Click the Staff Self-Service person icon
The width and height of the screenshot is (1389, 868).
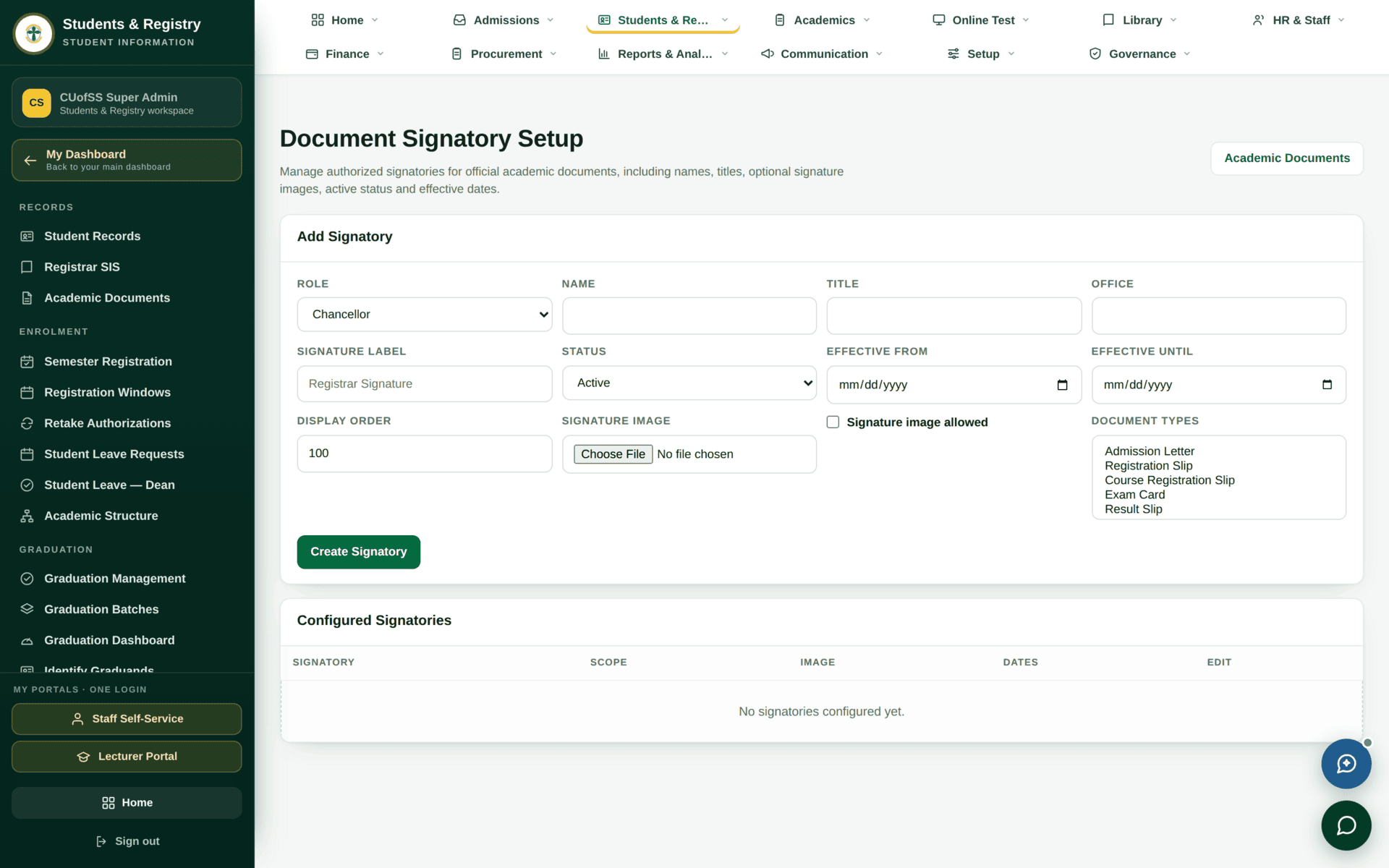click(77, 719)
